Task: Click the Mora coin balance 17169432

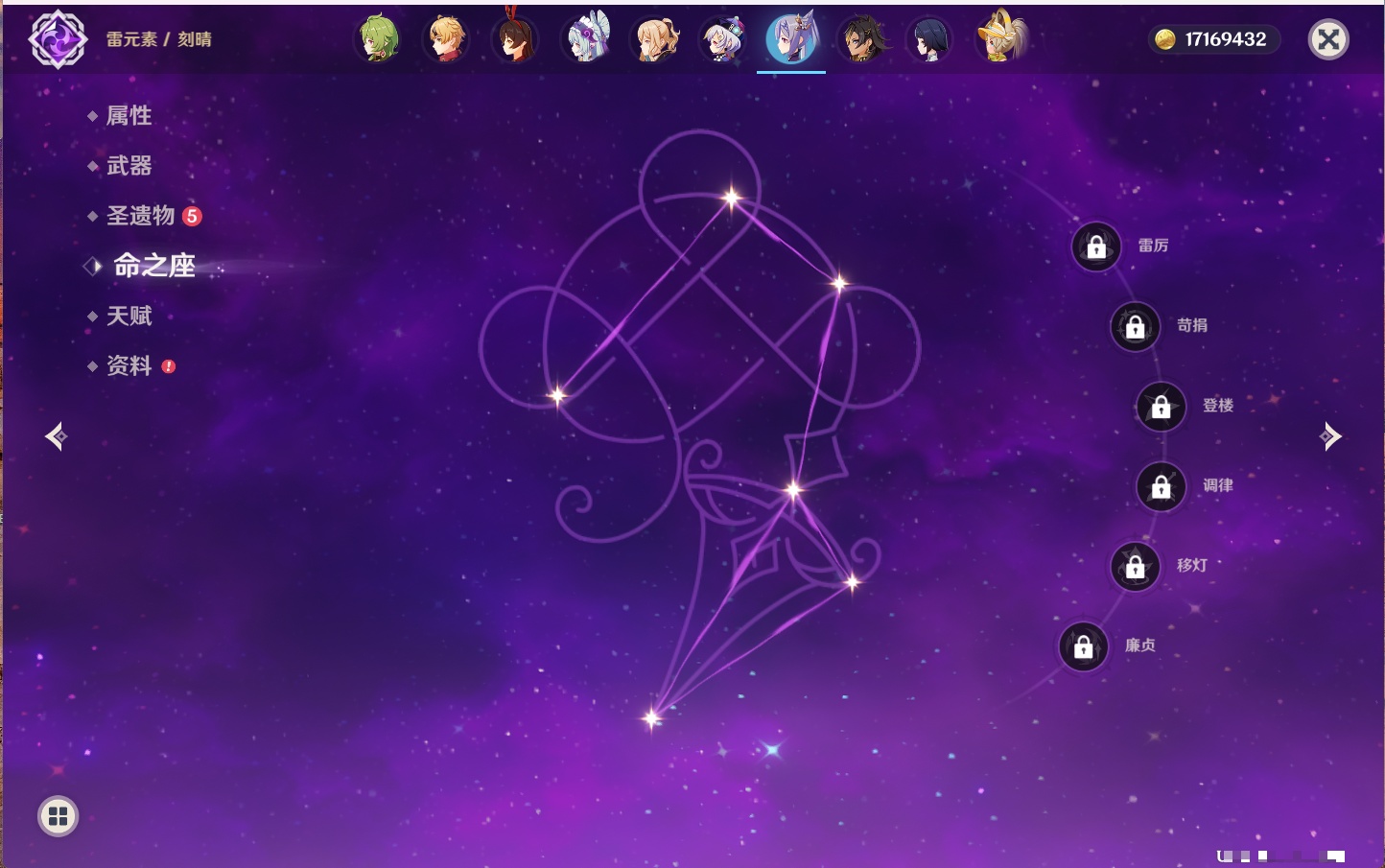Action: coord(1212,39)
